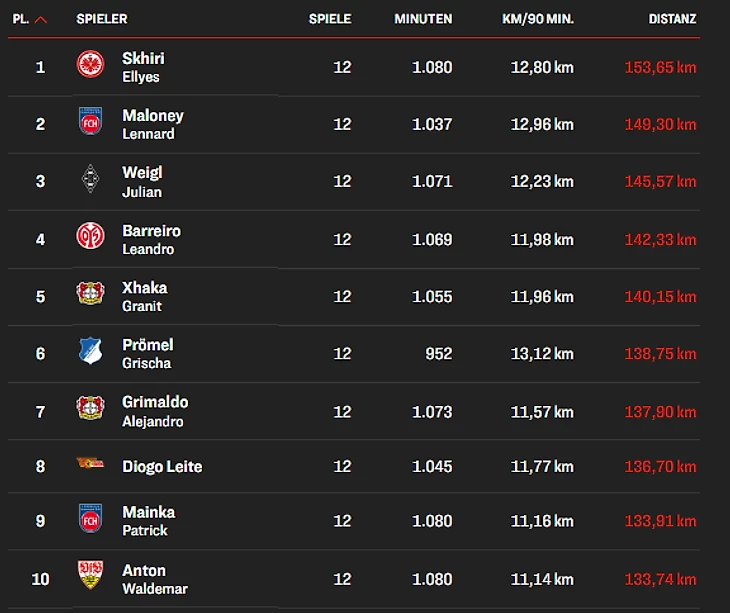This screenshot has height=613, width=730.
Task: Click the Mainz 05 crest beside Barreiro
Action: pyautogui.click(x=90, y=238)
